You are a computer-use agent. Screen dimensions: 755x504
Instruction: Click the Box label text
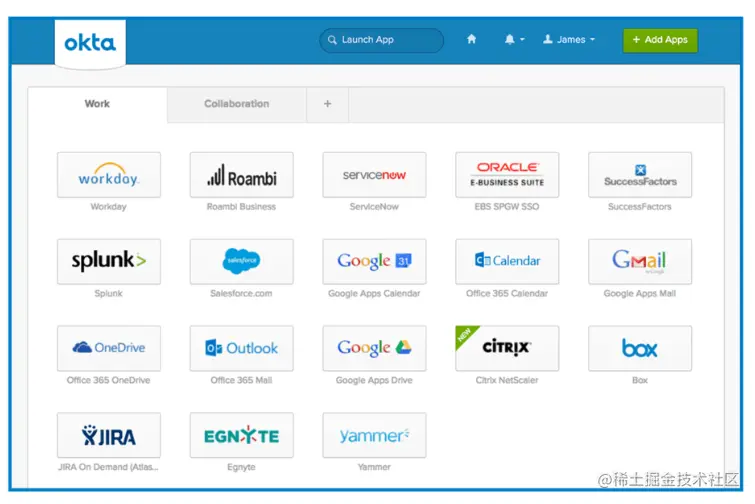640,380
